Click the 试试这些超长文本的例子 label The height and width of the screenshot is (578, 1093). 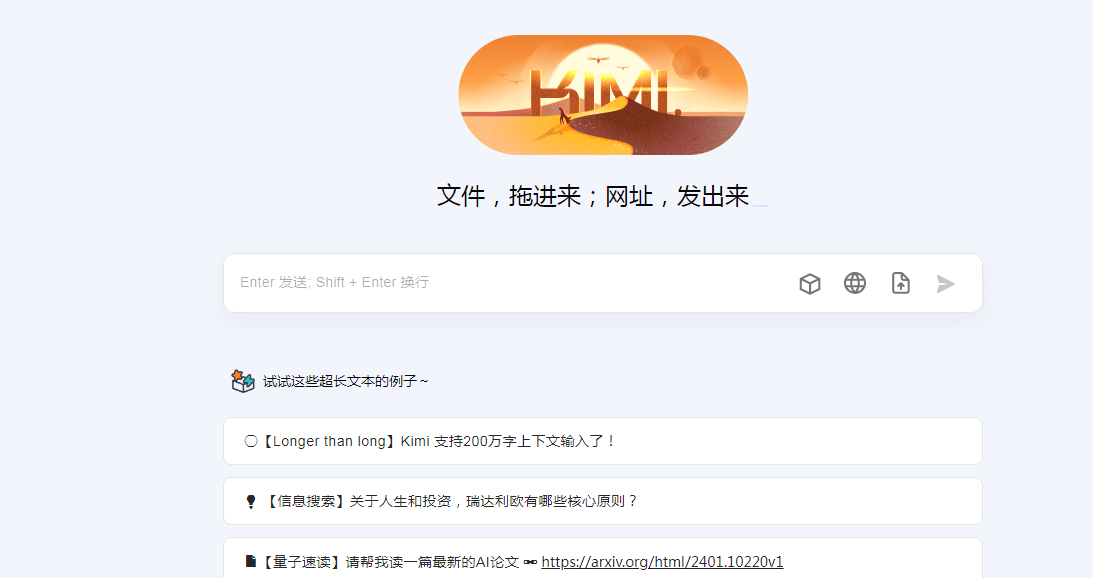[x=345, y=381]
